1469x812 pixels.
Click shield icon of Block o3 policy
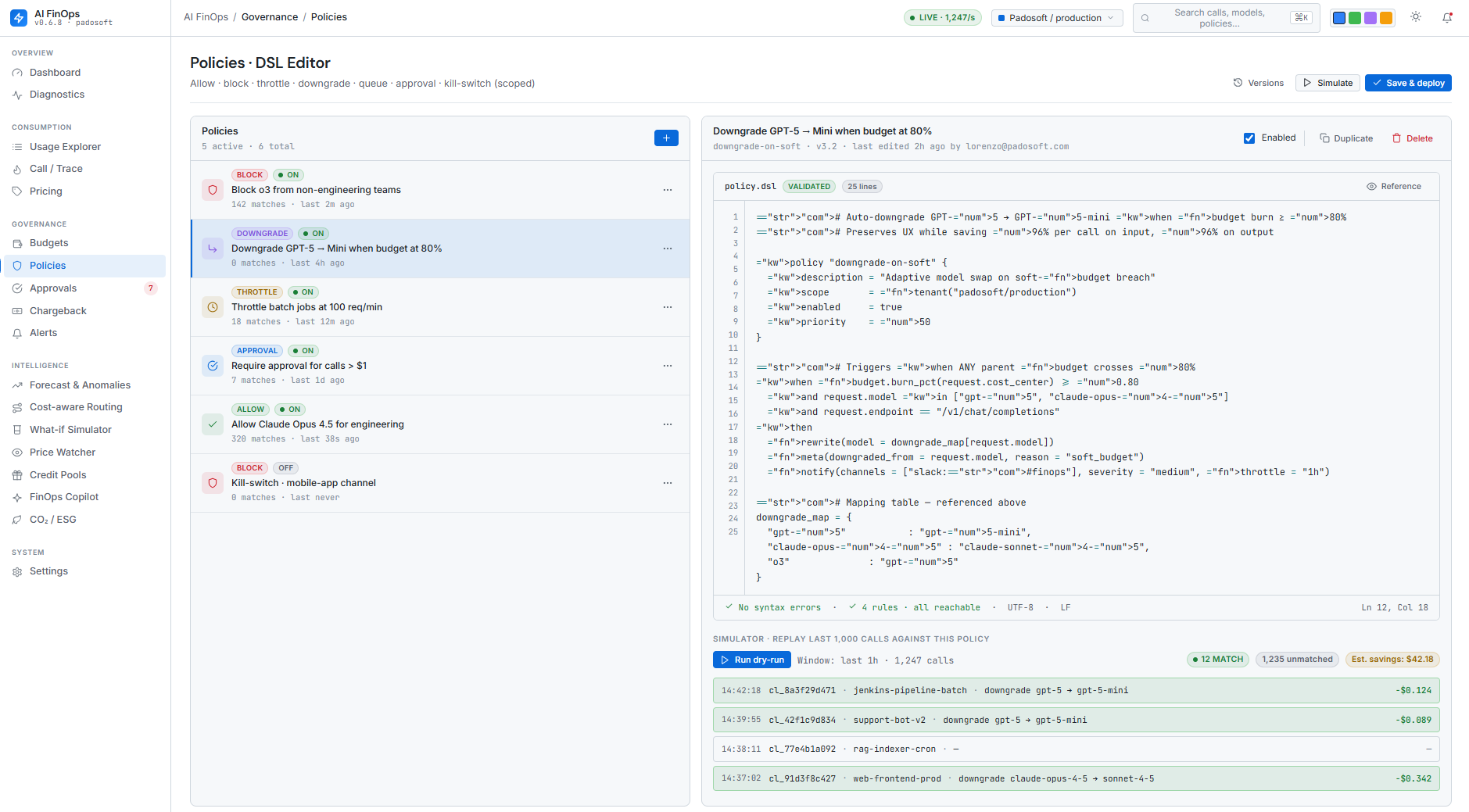[213, 190]
